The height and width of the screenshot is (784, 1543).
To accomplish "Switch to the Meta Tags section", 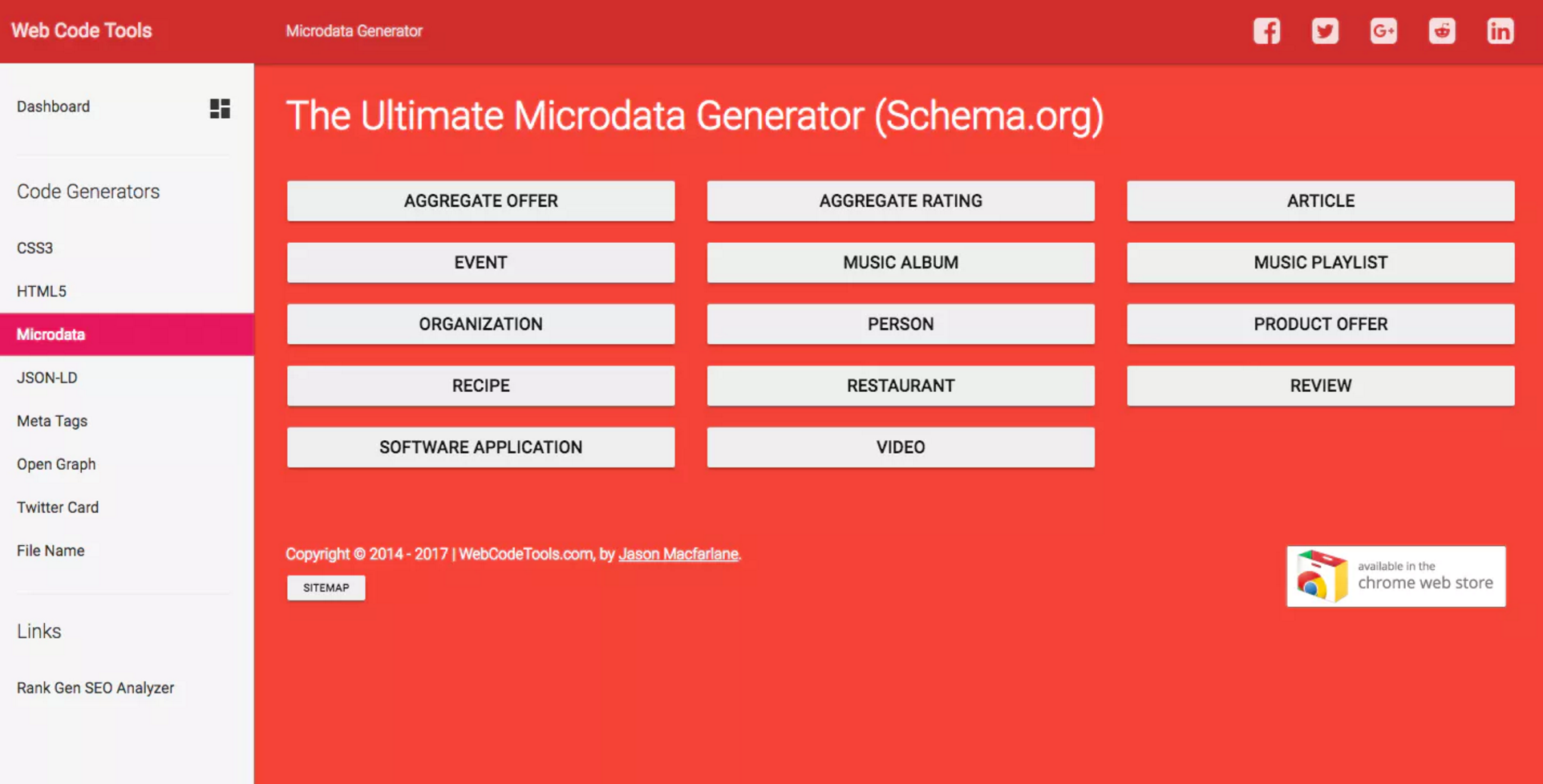I will (x=51, y=420).
